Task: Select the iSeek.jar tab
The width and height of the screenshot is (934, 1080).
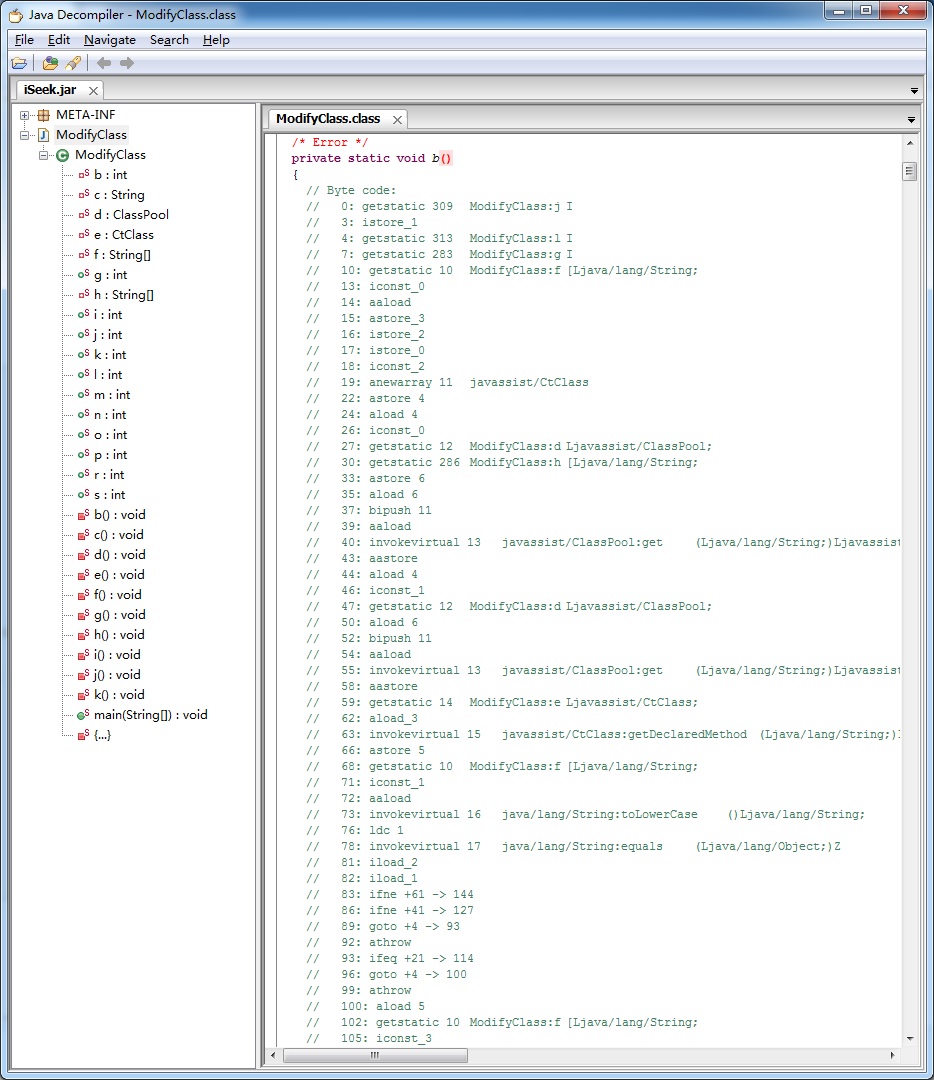Action: [x=50, y=90]
